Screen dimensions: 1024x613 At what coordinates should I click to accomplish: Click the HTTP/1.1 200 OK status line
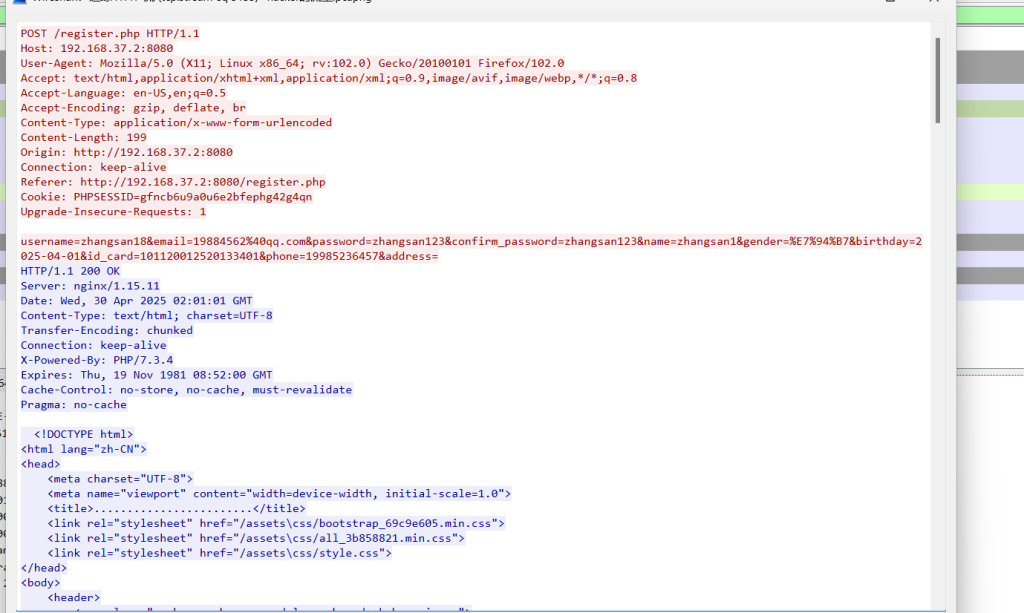70,271
